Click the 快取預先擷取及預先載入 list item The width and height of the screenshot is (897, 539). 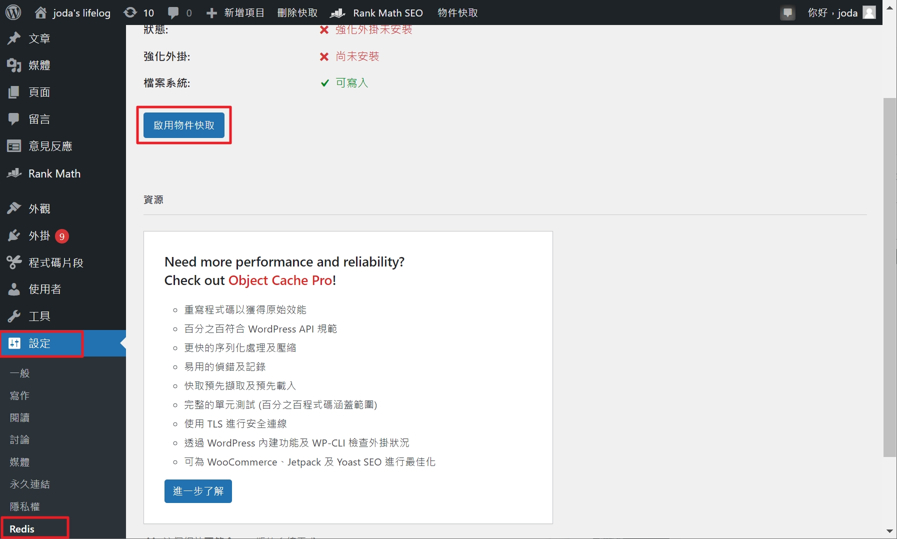tap(240, 386)
